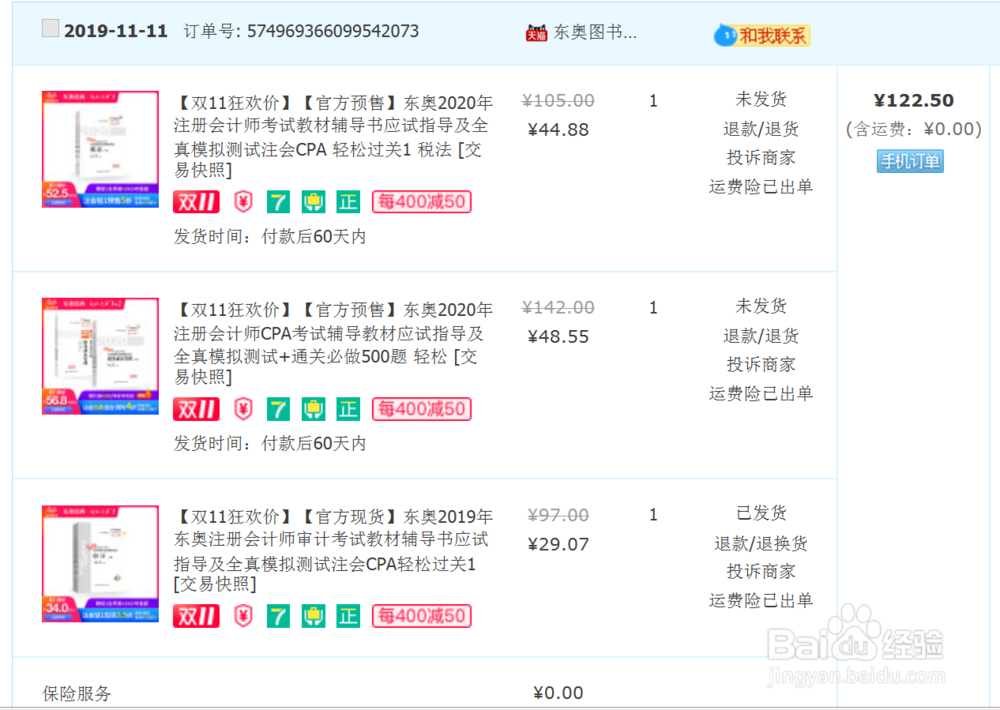Click the 正 genuine icon on the 500题 item

tap(348, 409)
